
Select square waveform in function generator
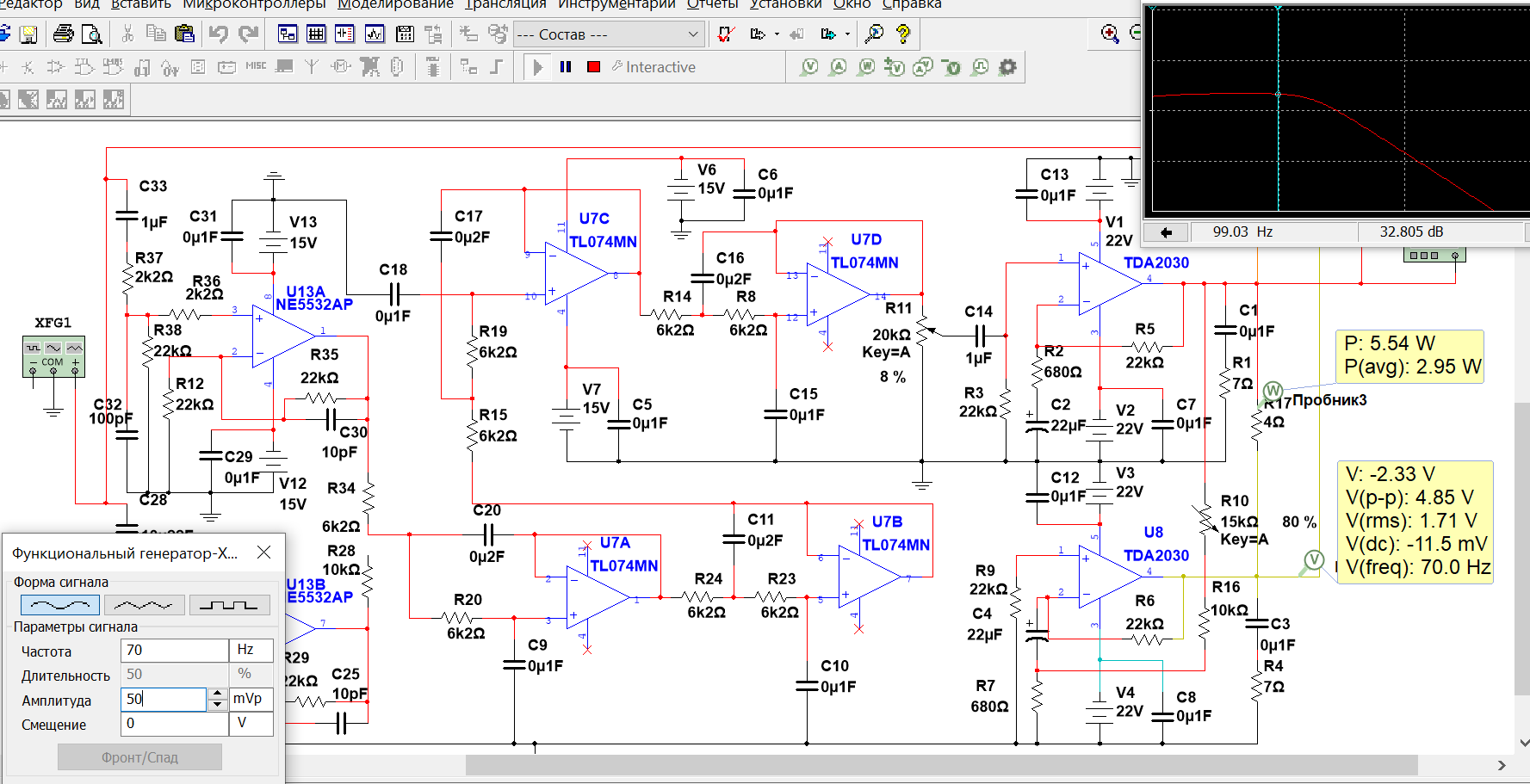click(229, 605)
